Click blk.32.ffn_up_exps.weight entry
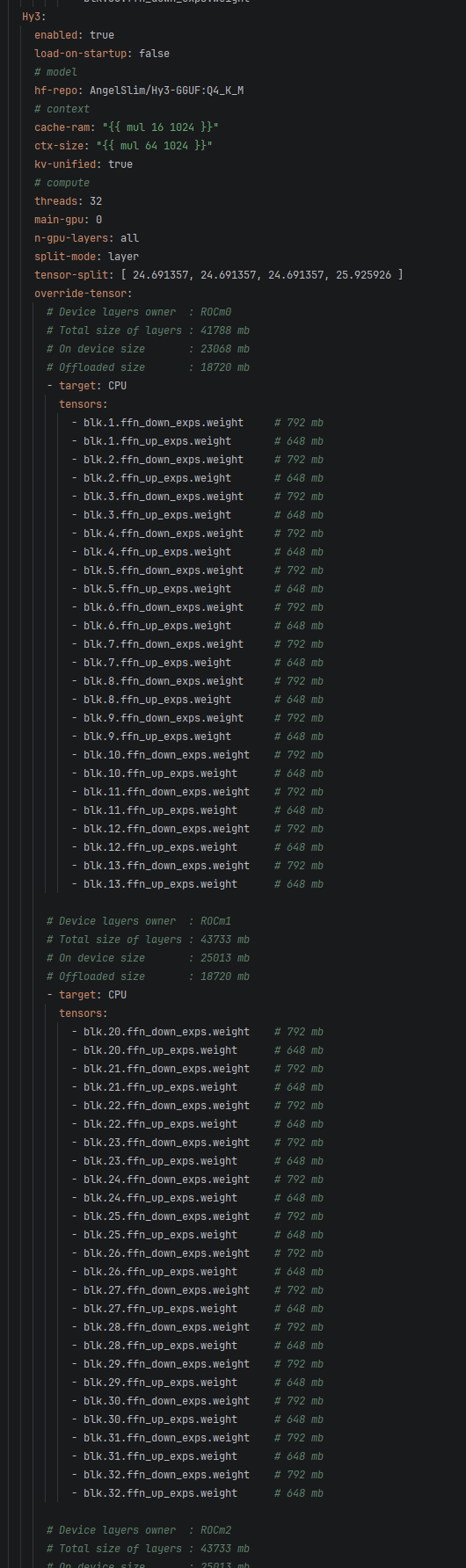Image resolution: width=466 pixels, height=1568 pixels. [160, 1492]
